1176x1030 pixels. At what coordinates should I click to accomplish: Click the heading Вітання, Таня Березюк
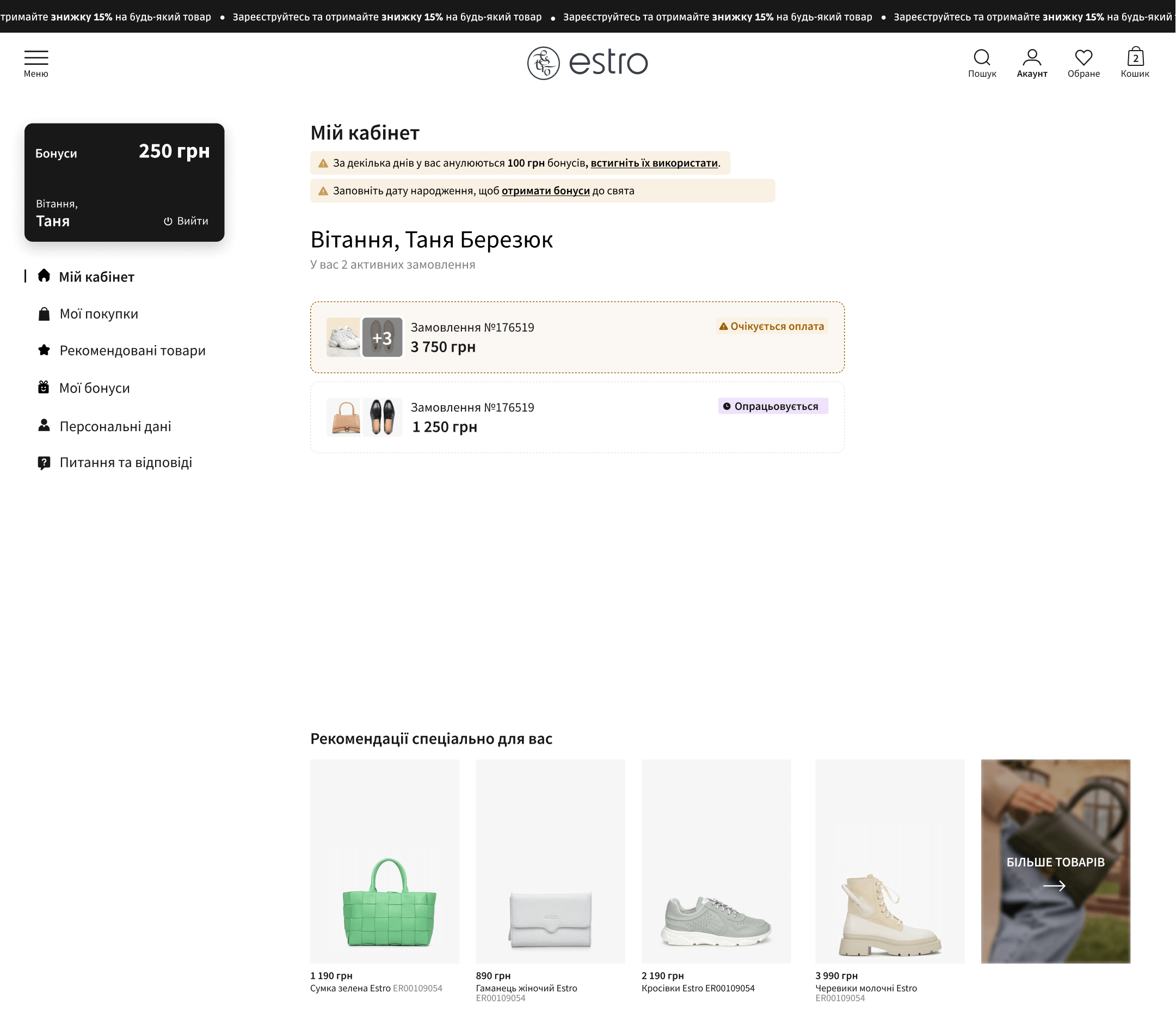click(432, 240)
